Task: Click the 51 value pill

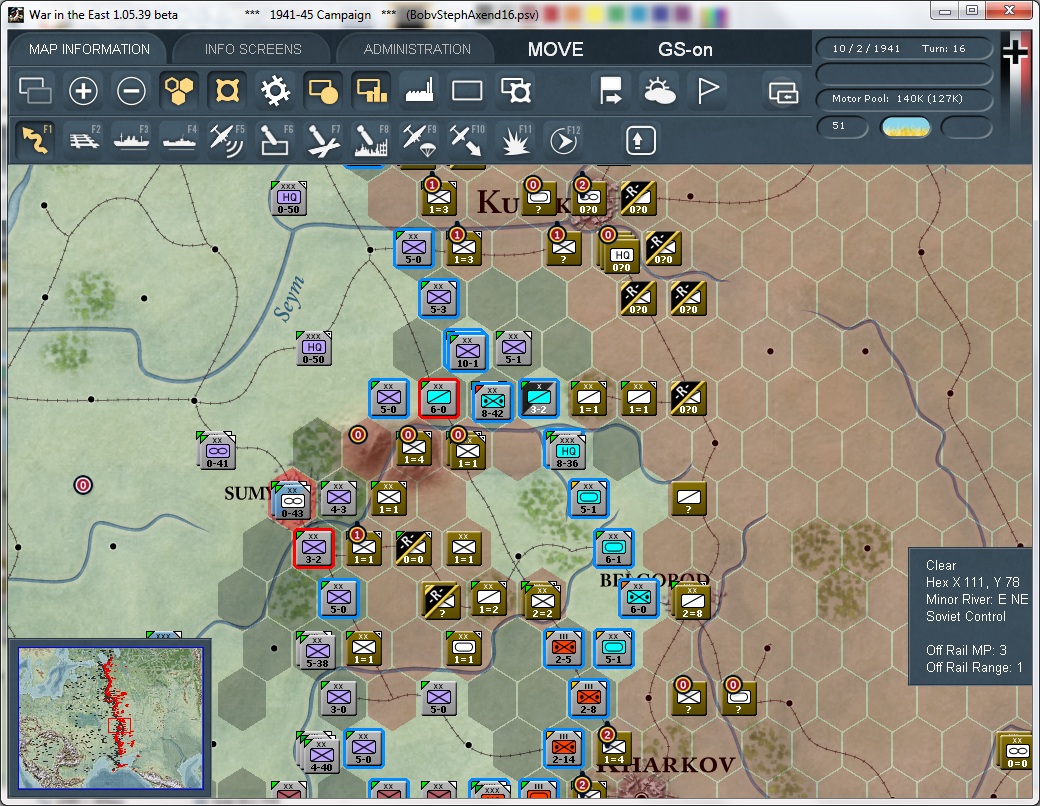Action: click(x=841, y=126)
